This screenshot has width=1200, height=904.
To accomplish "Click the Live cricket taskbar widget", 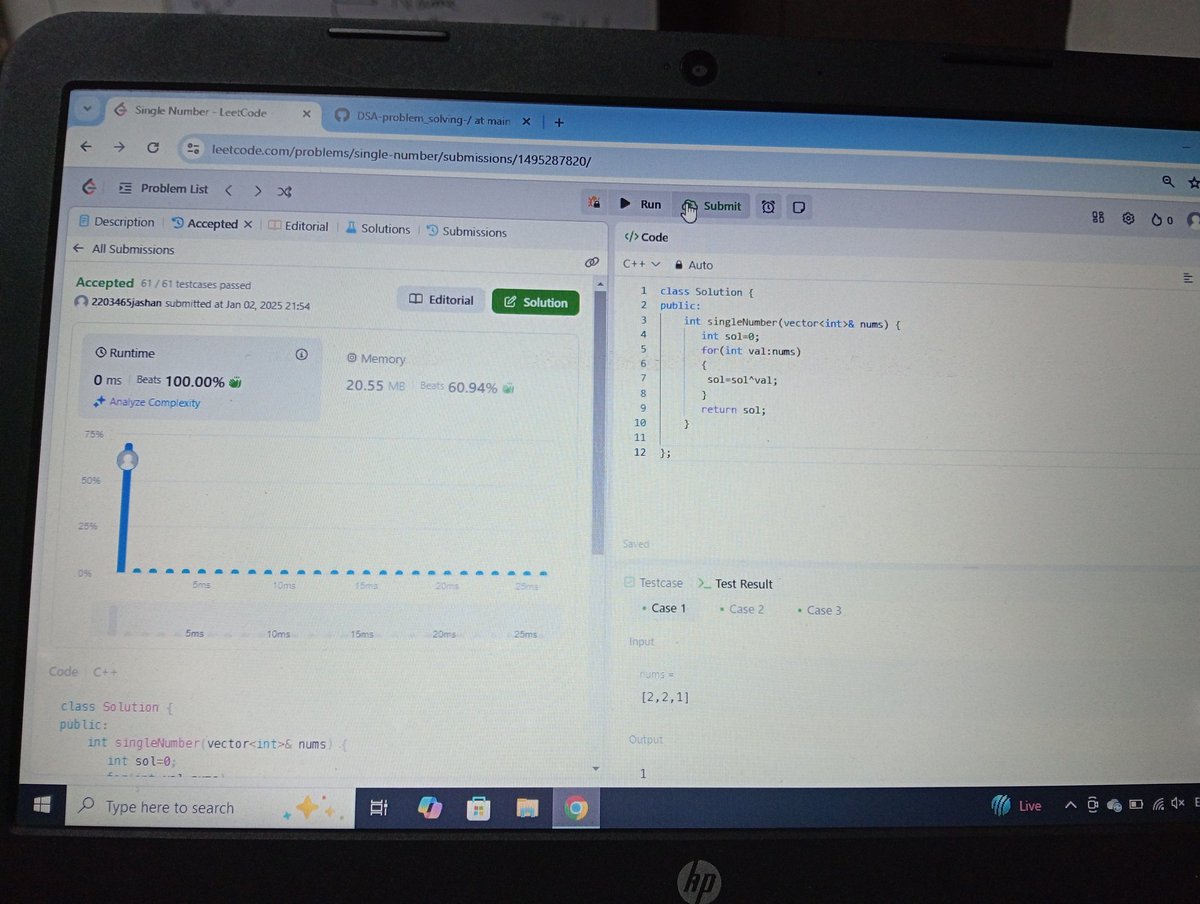I will pyautogui.click(x=1017, y=805).
